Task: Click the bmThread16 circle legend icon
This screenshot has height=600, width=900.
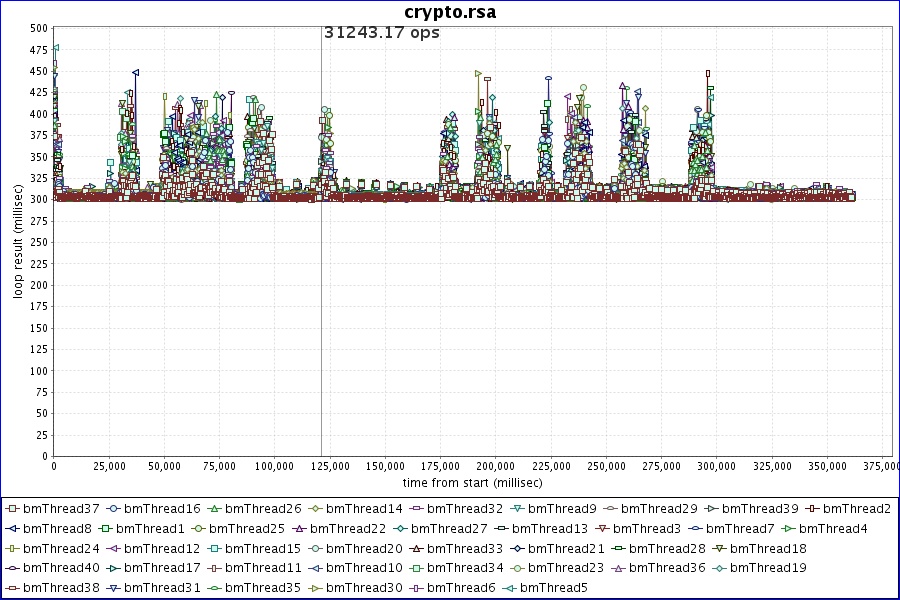Action: pyautogui.click(x=113, y=509)
